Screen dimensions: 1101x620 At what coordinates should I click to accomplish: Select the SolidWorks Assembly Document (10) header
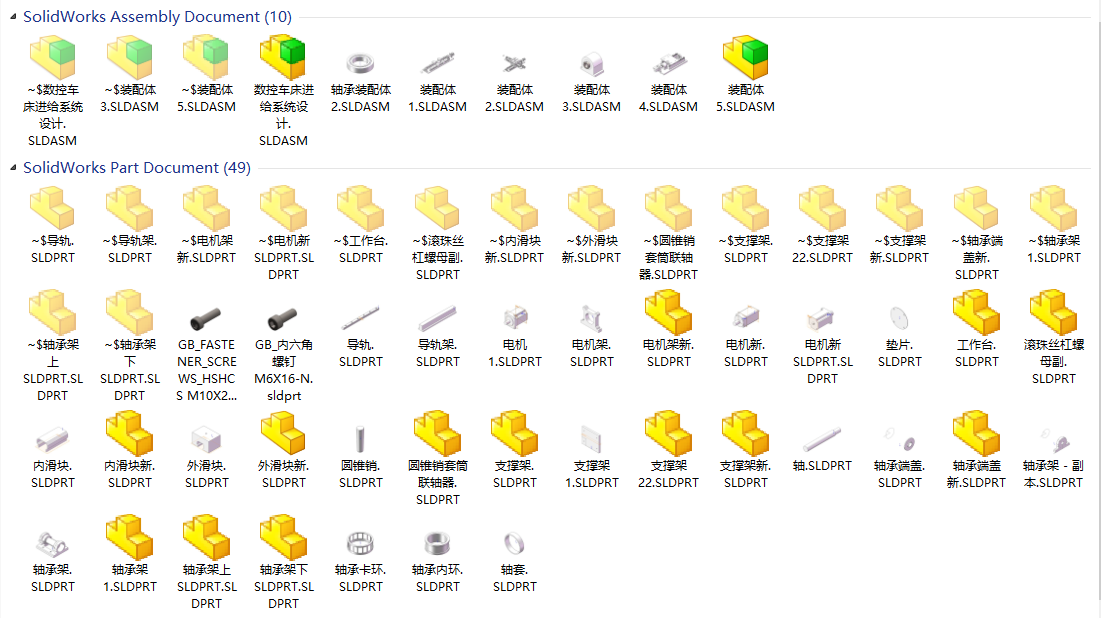157,16
